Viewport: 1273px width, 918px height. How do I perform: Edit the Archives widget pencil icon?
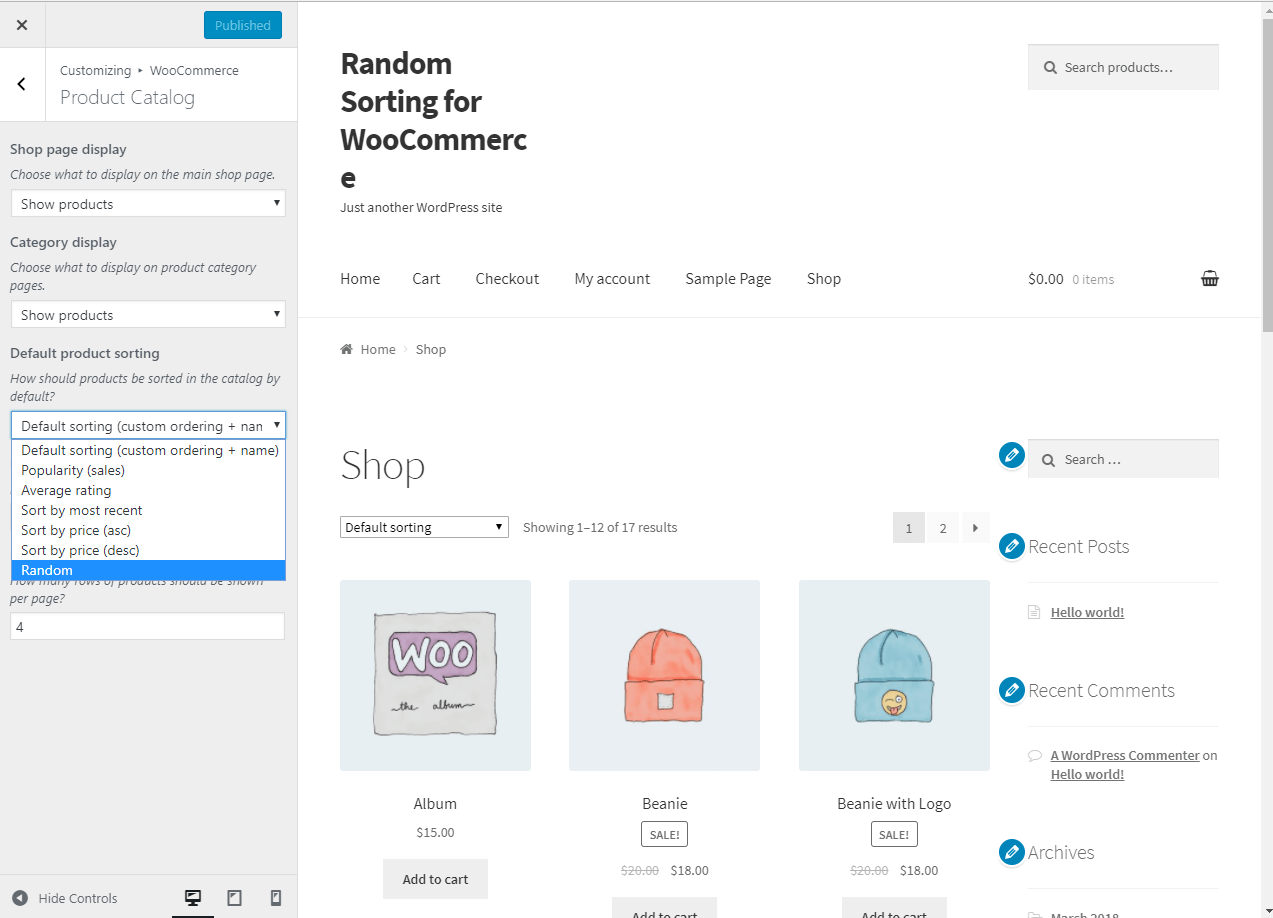click(1012, 852)
